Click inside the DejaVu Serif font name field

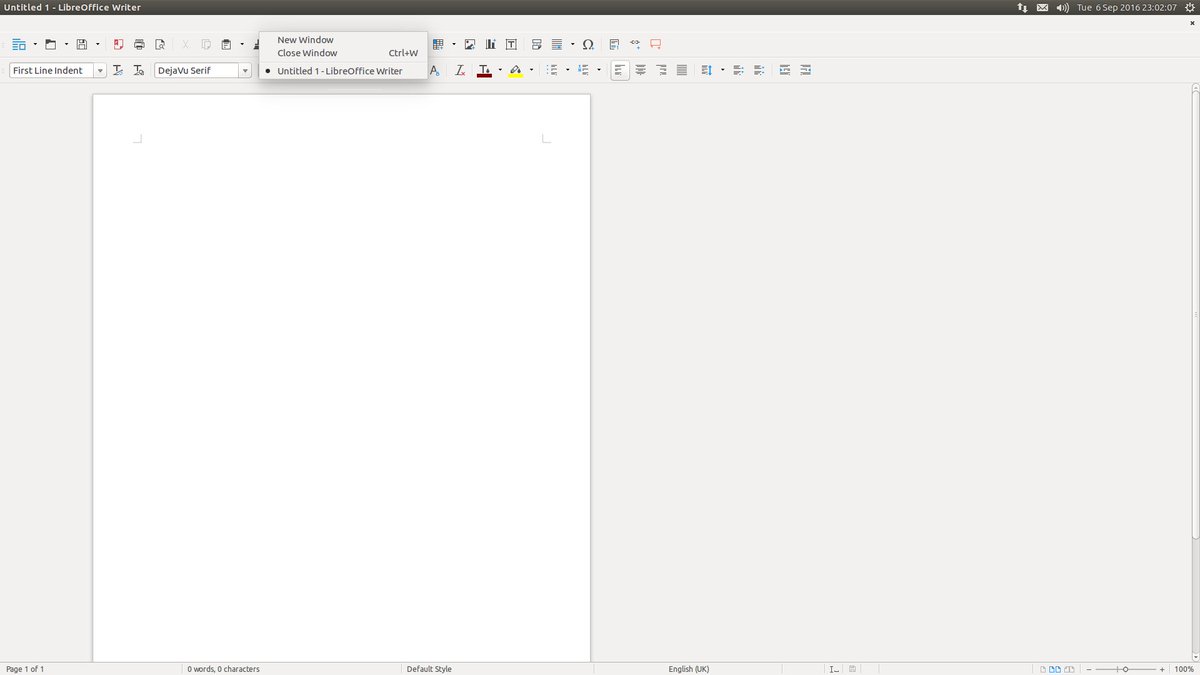tap(196, 70)
